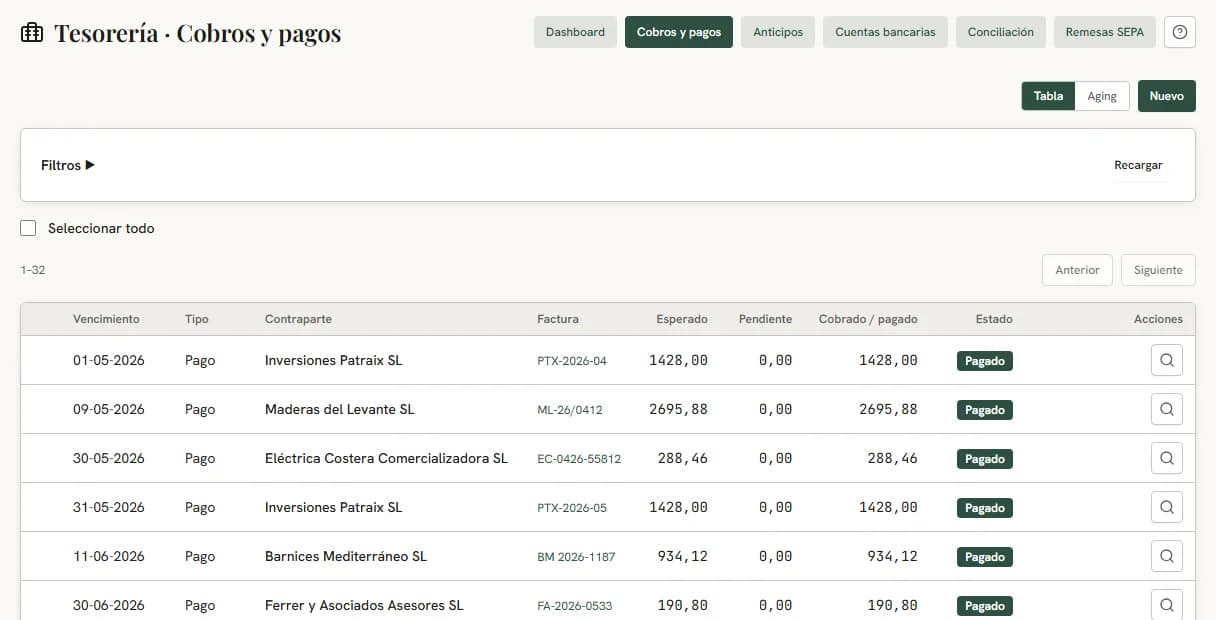View Barnices Mediterráneo SL payment details
Viewport: 1216px width, 620px height.
[x=1167, y=556]
